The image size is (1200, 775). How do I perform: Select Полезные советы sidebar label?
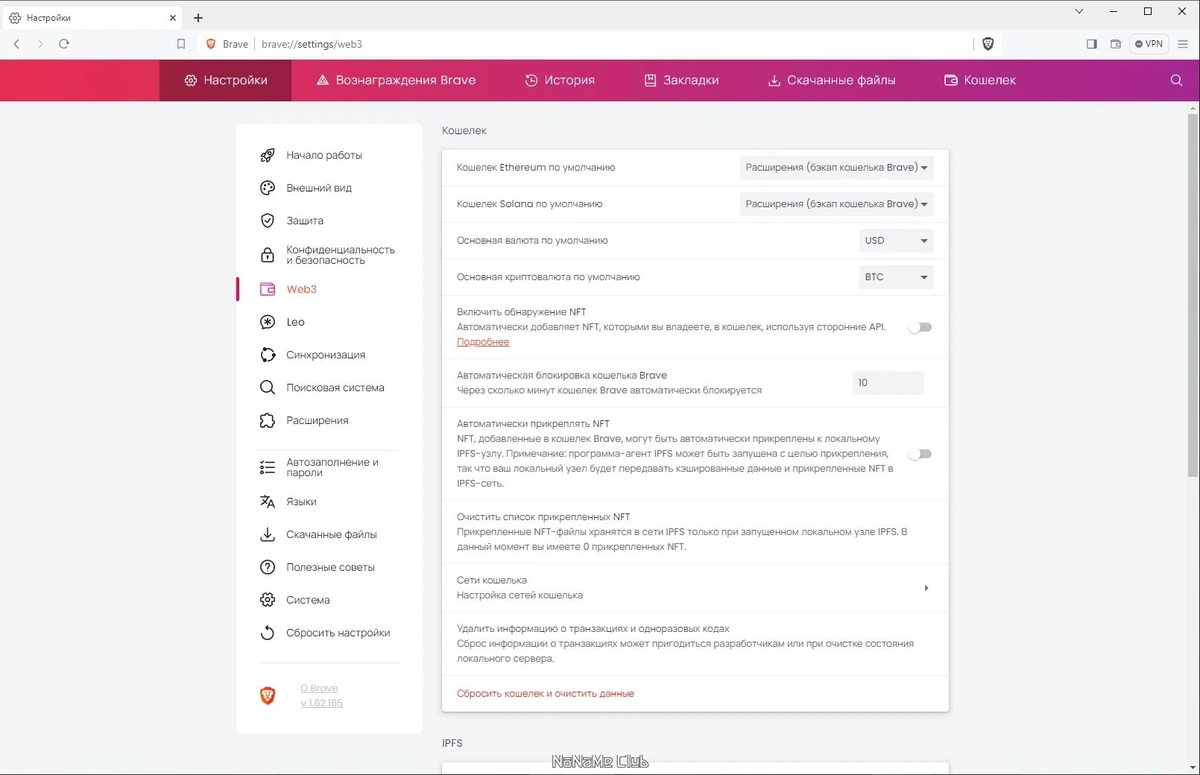click(331, 567)
